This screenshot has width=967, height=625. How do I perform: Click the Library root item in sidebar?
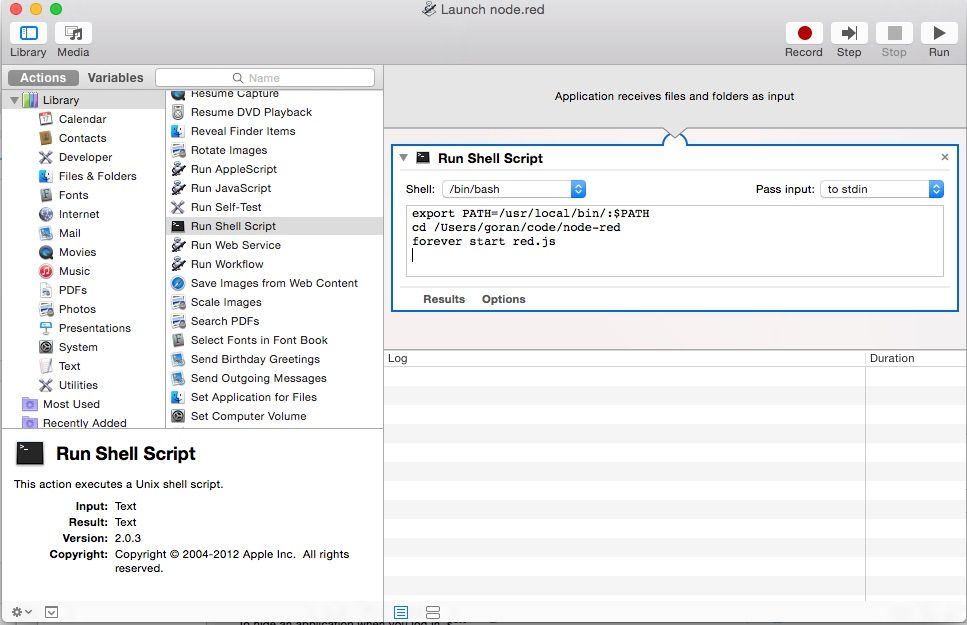point(60,100)
